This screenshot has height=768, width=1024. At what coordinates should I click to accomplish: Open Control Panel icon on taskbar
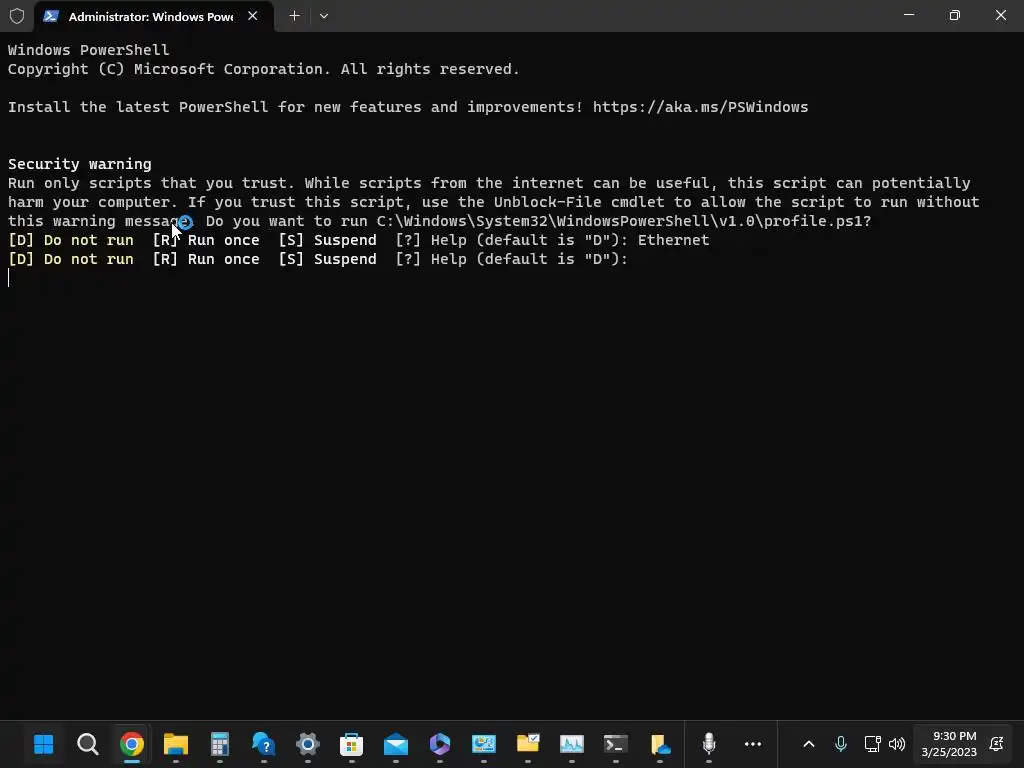[484, 744]
